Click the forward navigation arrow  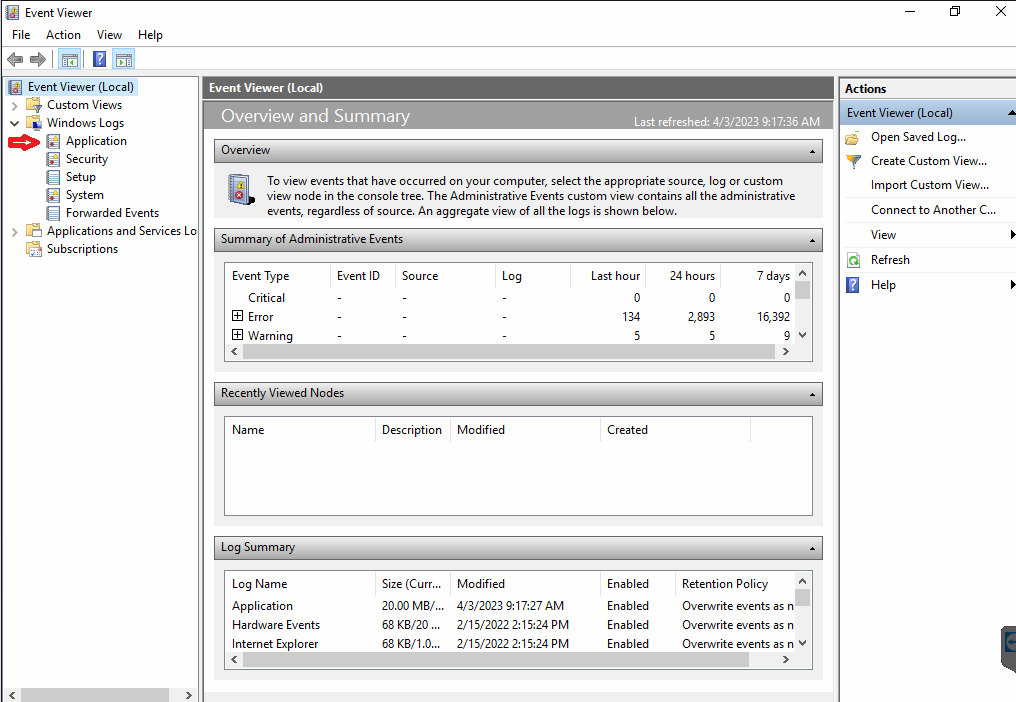point(38,59)
